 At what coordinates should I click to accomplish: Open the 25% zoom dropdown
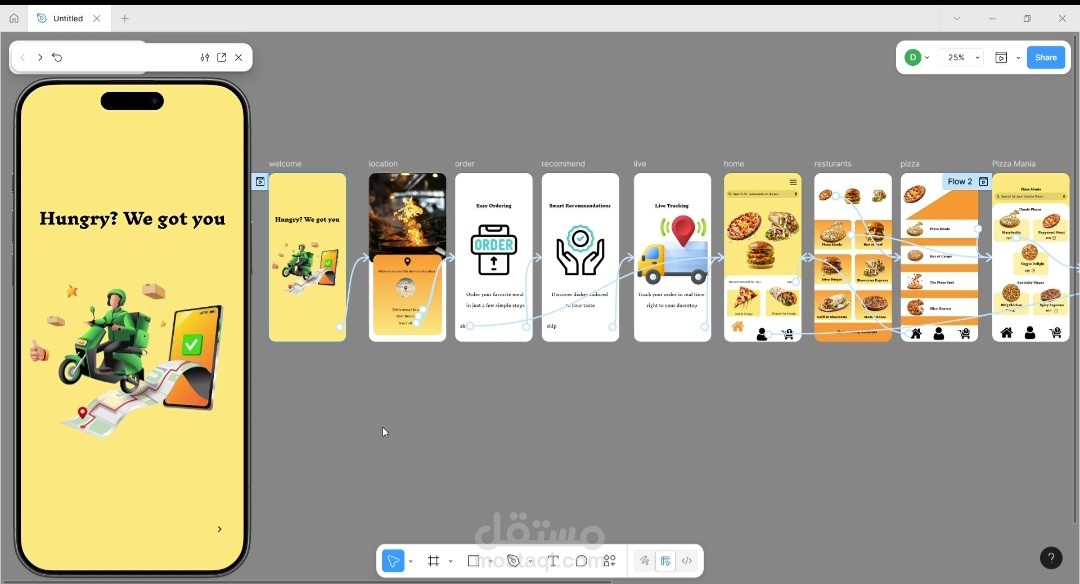pyautogui.click(x=963, y=57)
